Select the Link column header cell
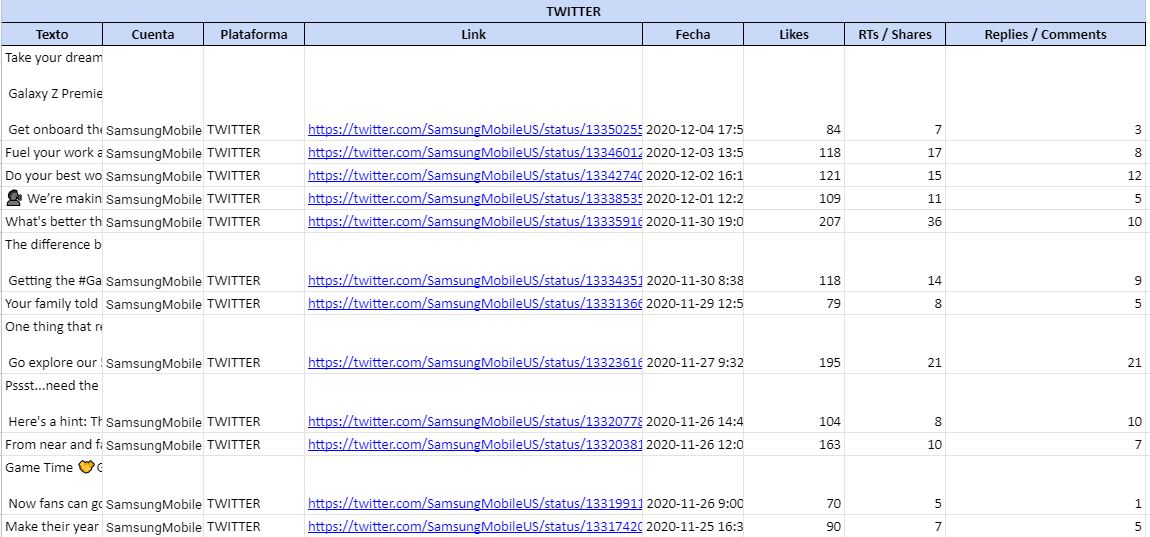The height and width of the screenshot is (537, 1150). point(474,34)
